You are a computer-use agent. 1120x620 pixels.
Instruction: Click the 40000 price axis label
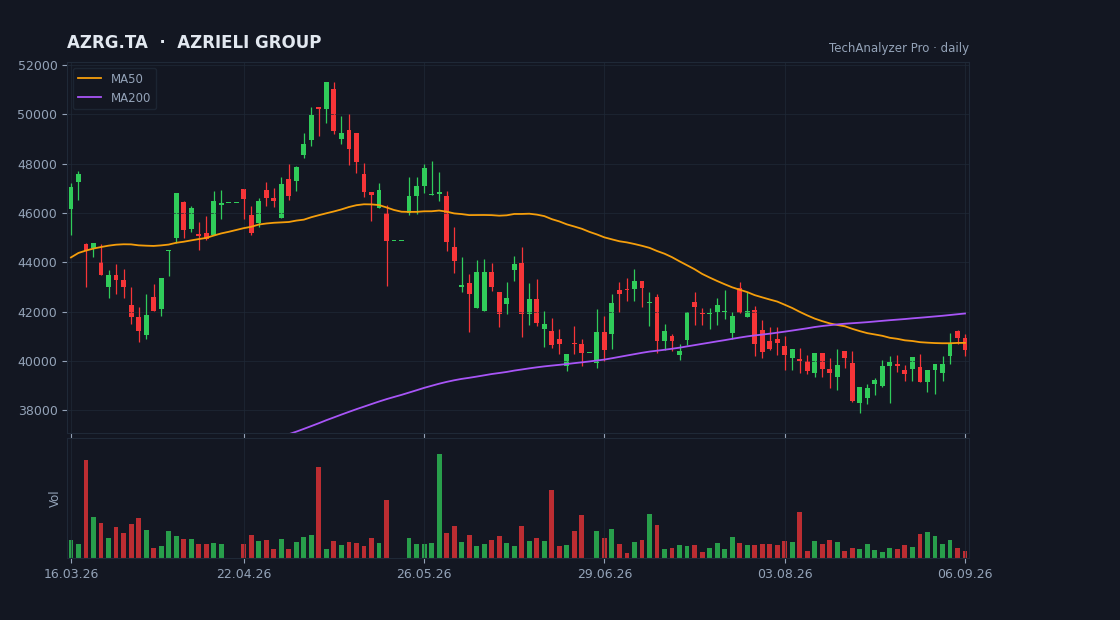tap(37, 361)
